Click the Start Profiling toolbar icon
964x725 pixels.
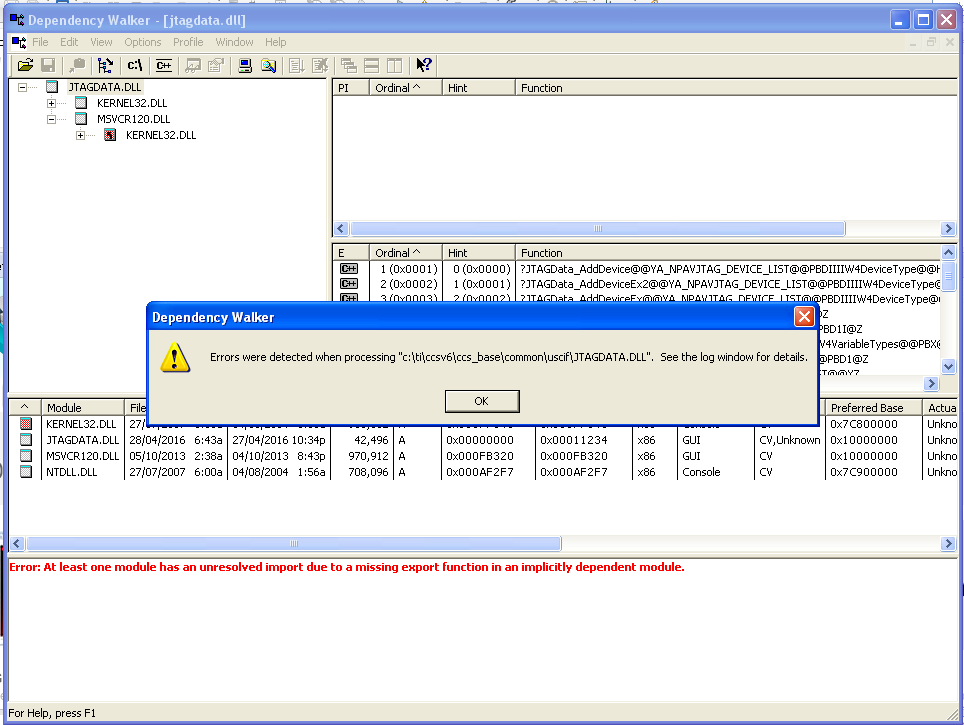coord(297,65)
